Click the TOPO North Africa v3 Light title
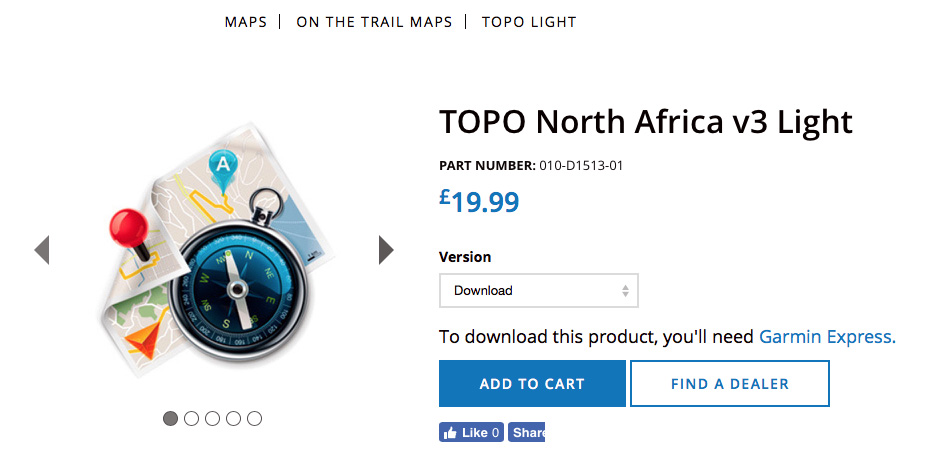Screen dimensions: 940x459 (645, 122)
